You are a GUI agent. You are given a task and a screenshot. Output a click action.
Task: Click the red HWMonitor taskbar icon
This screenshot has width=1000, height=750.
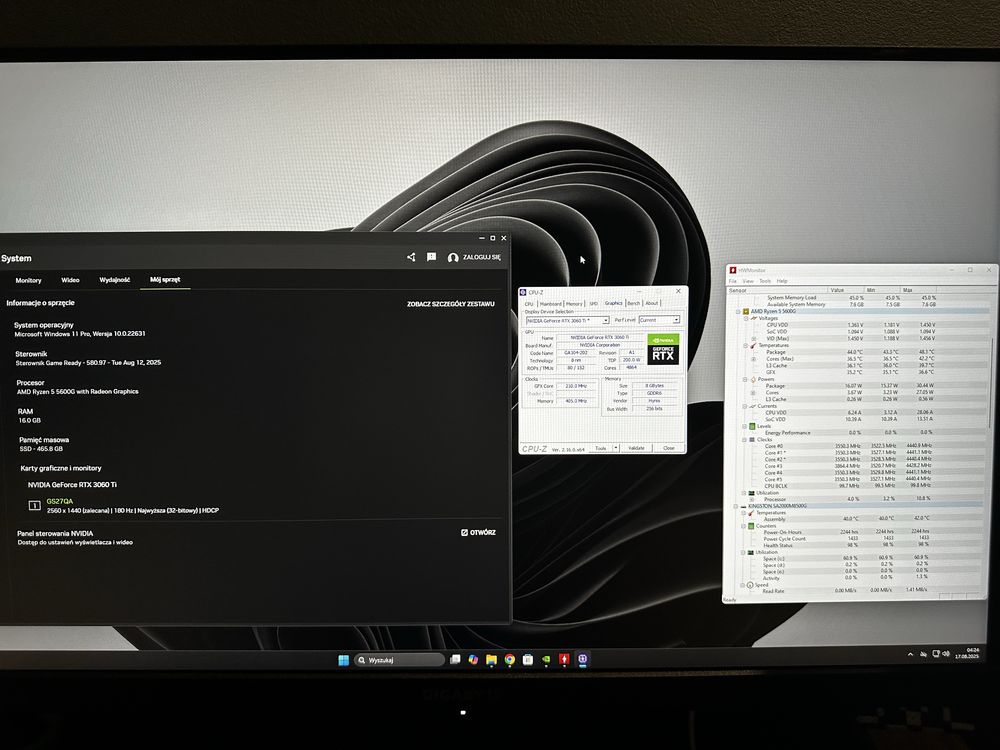click(564, 659)
